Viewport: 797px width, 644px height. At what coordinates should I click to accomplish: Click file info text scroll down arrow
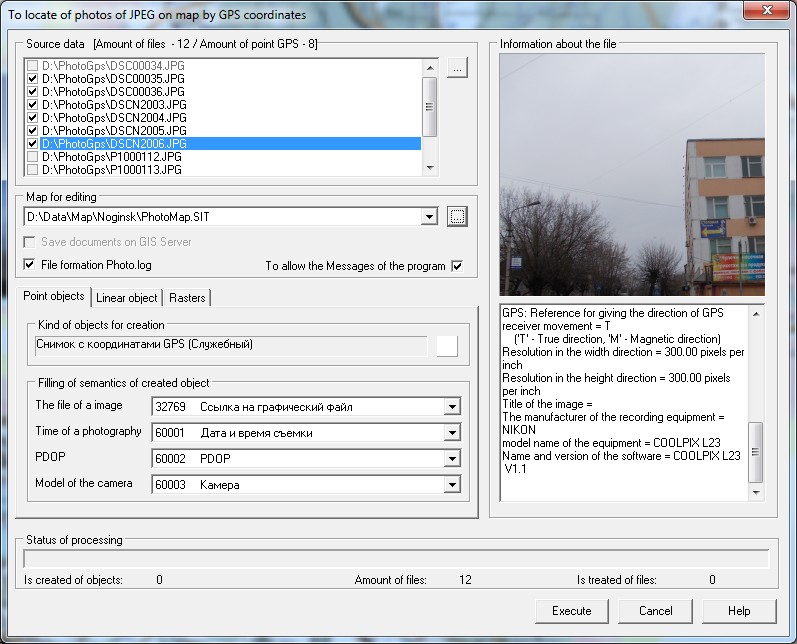click(x=756, y=493)
